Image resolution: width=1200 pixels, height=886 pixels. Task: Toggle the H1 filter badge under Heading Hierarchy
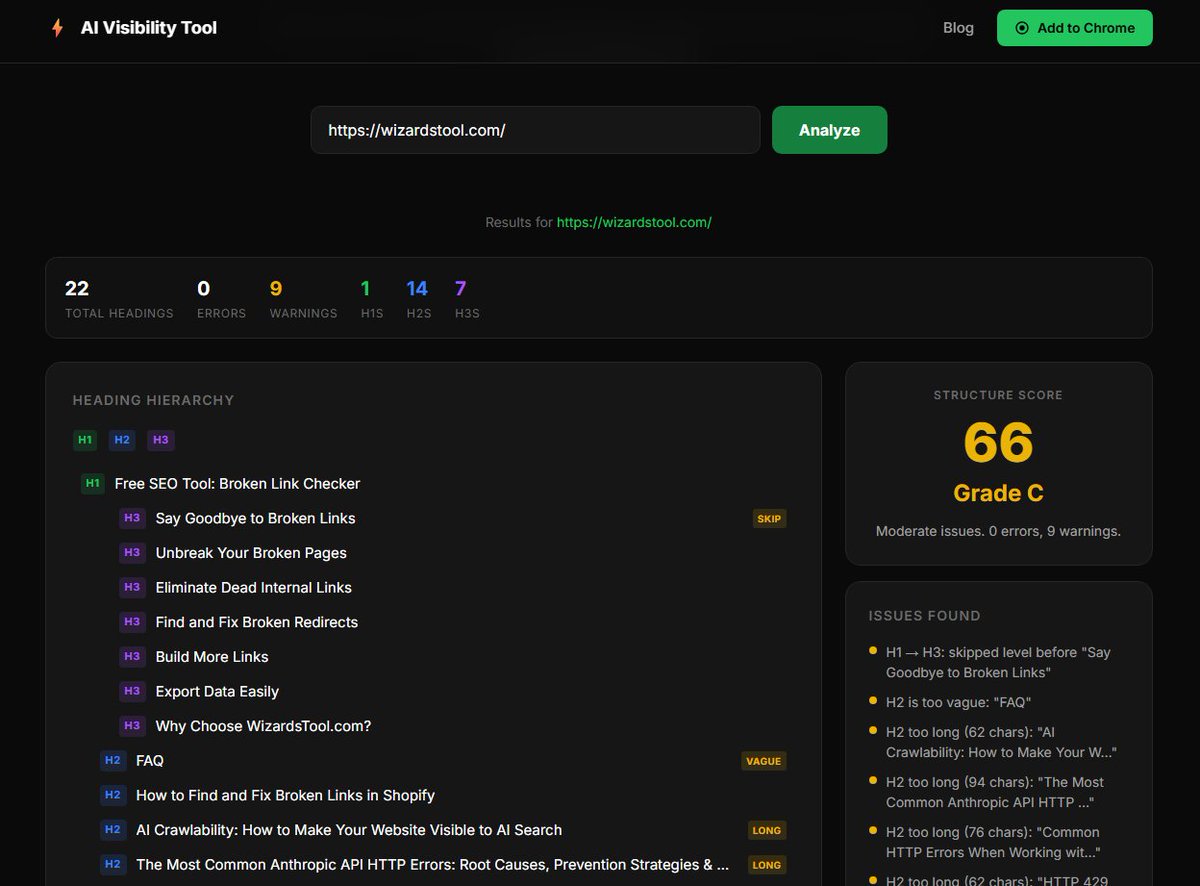86,440
